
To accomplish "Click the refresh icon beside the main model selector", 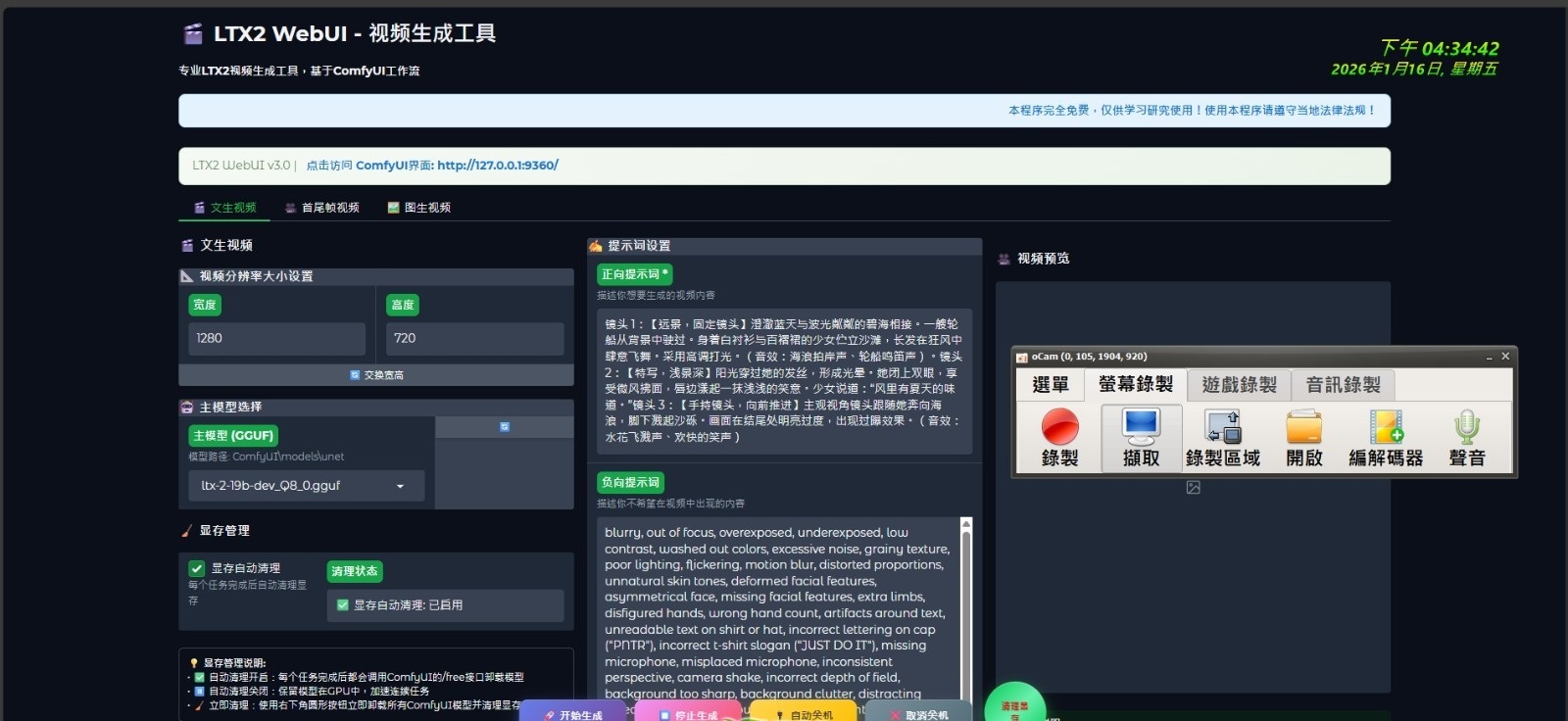I will tap(505, 427).
